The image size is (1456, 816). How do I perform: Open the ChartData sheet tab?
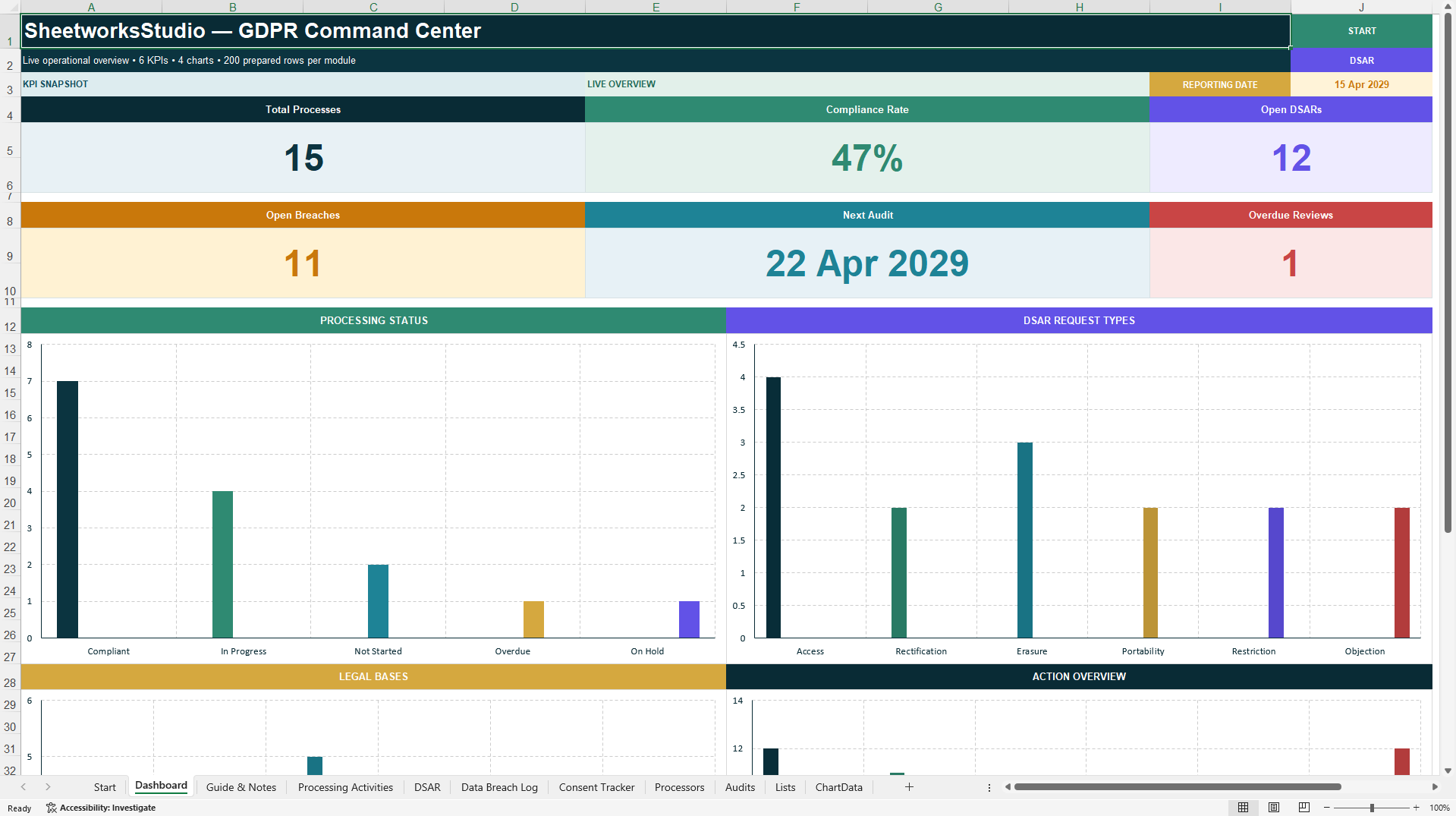click(x=838, y=787)
